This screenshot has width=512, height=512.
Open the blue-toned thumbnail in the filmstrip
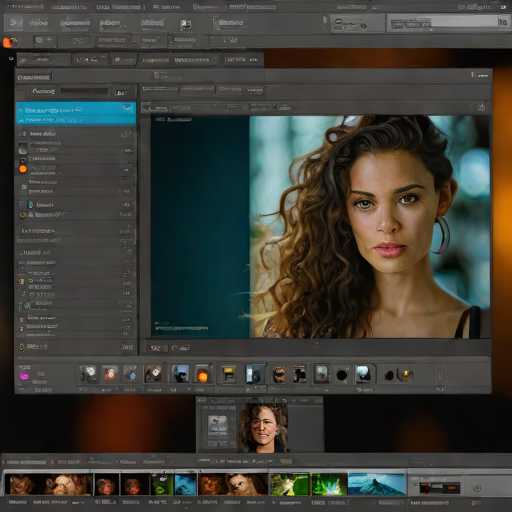click(x=186, y=485)
